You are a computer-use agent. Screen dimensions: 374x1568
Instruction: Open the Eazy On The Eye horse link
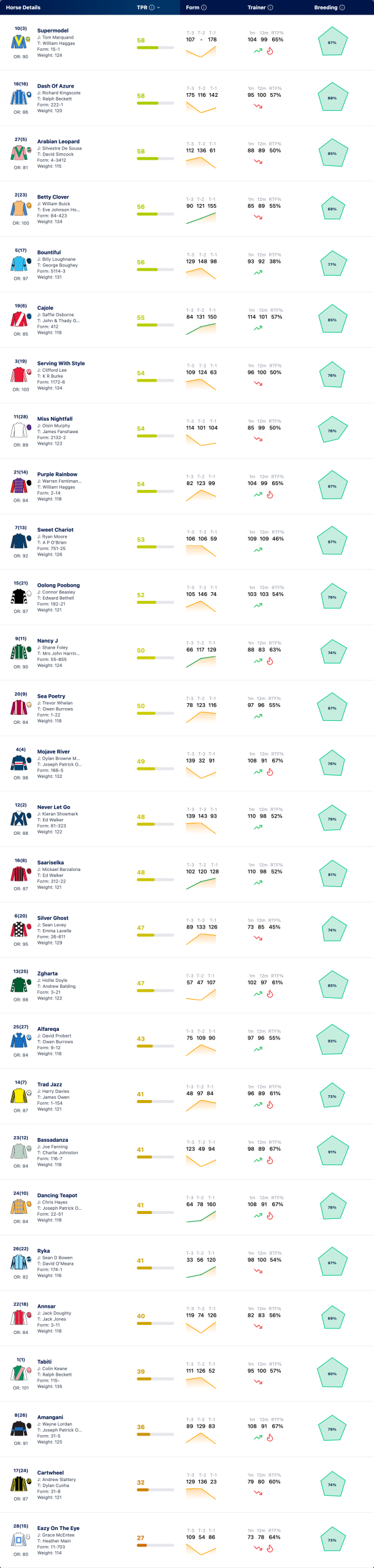tap(58, 1528)
